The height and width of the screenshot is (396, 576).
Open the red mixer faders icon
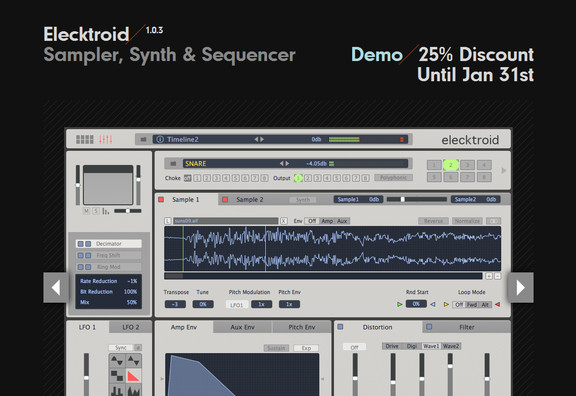pos(105,140)
